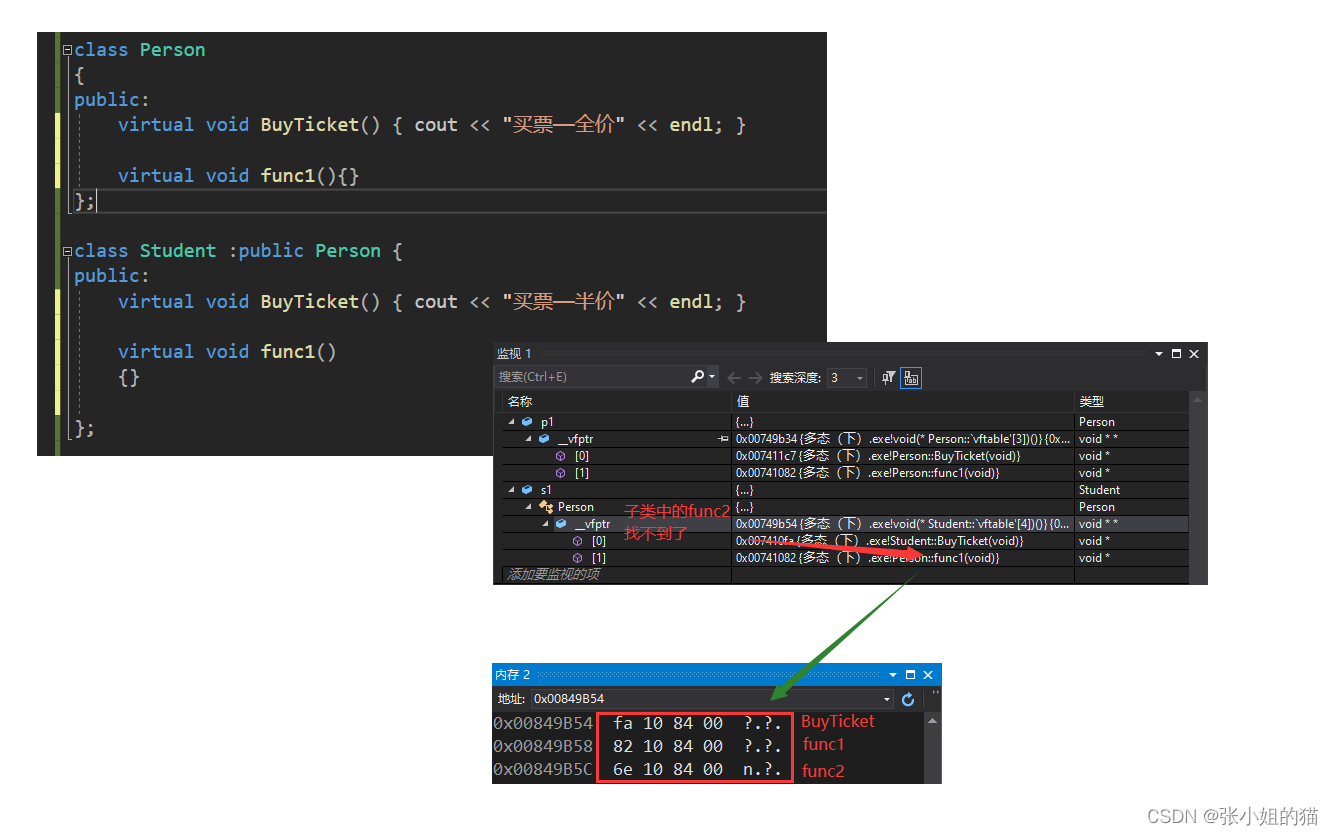Viewport: 1334px width, 835px height.
Task: Collapse the p1 tree node
Action: (x=511, y=422)
